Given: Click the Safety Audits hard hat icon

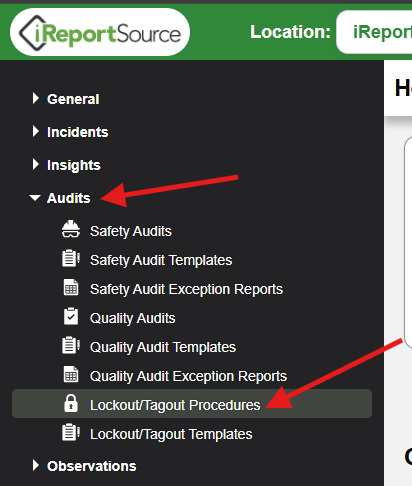Looking at the screenshot, I should (x=71, y=229).
